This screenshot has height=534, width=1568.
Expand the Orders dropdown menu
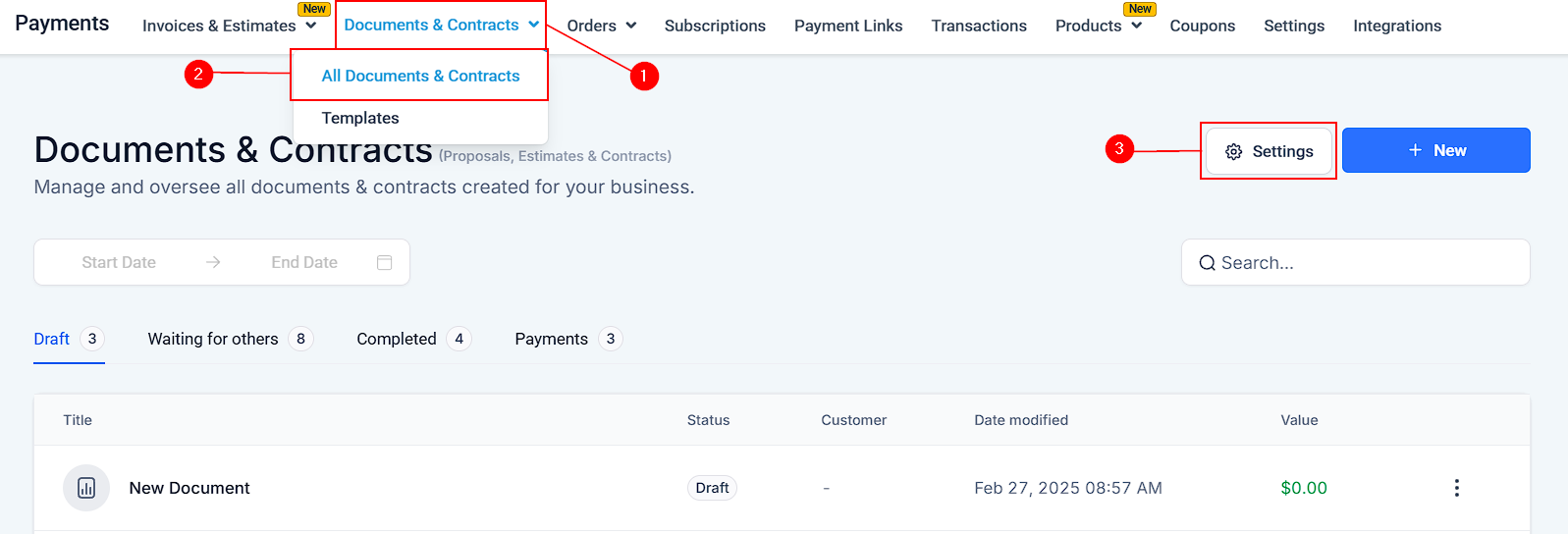coord(630,26)
